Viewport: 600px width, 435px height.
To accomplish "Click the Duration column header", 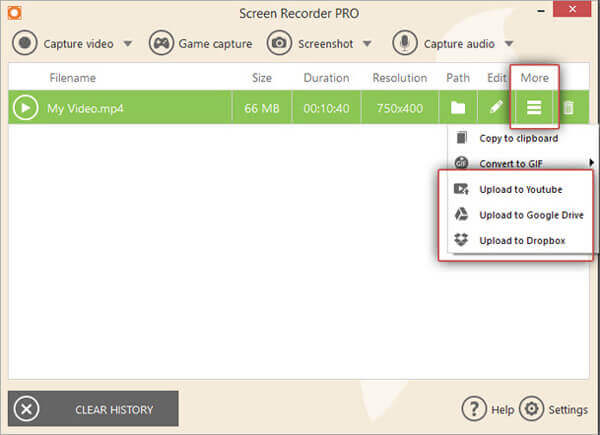I will click(326, 78).
